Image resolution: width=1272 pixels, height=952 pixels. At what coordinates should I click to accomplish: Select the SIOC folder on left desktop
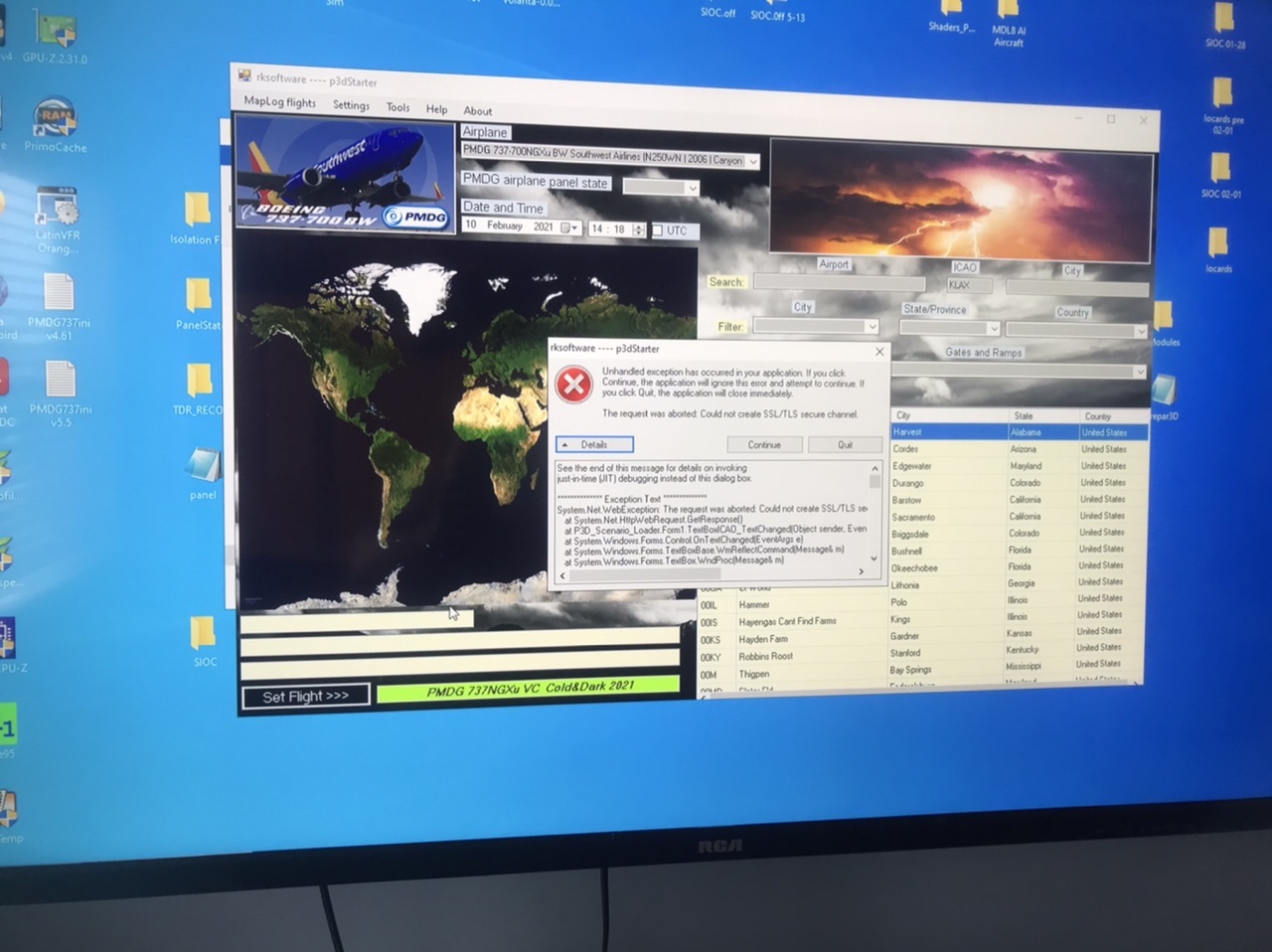(204, 641)
